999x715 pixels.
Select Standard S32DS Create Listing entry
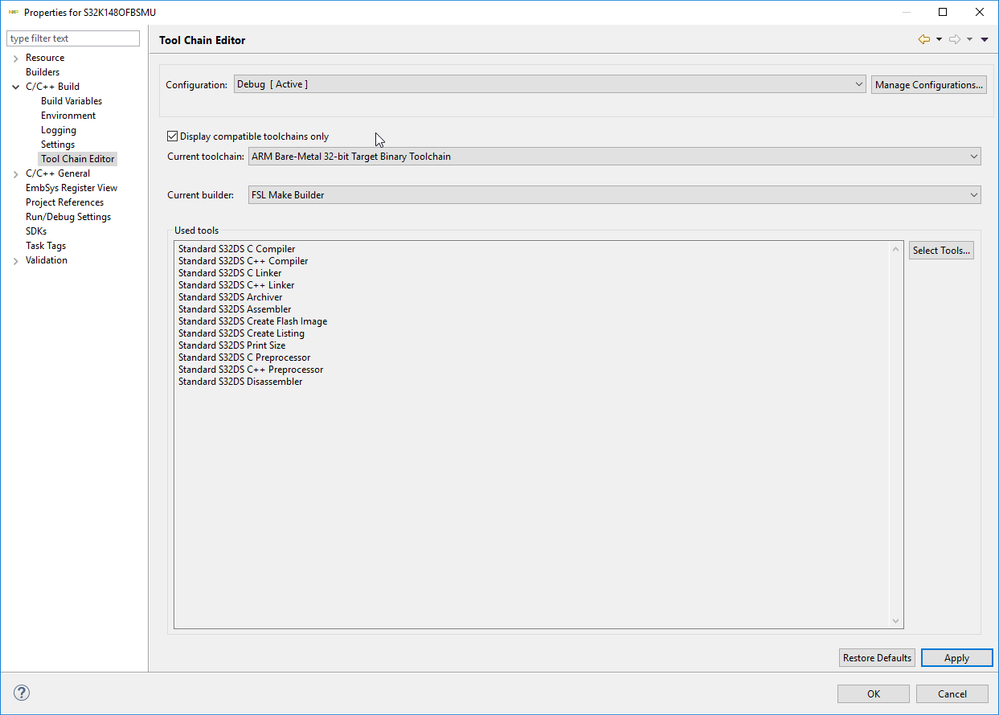click(x=241, y=334)
